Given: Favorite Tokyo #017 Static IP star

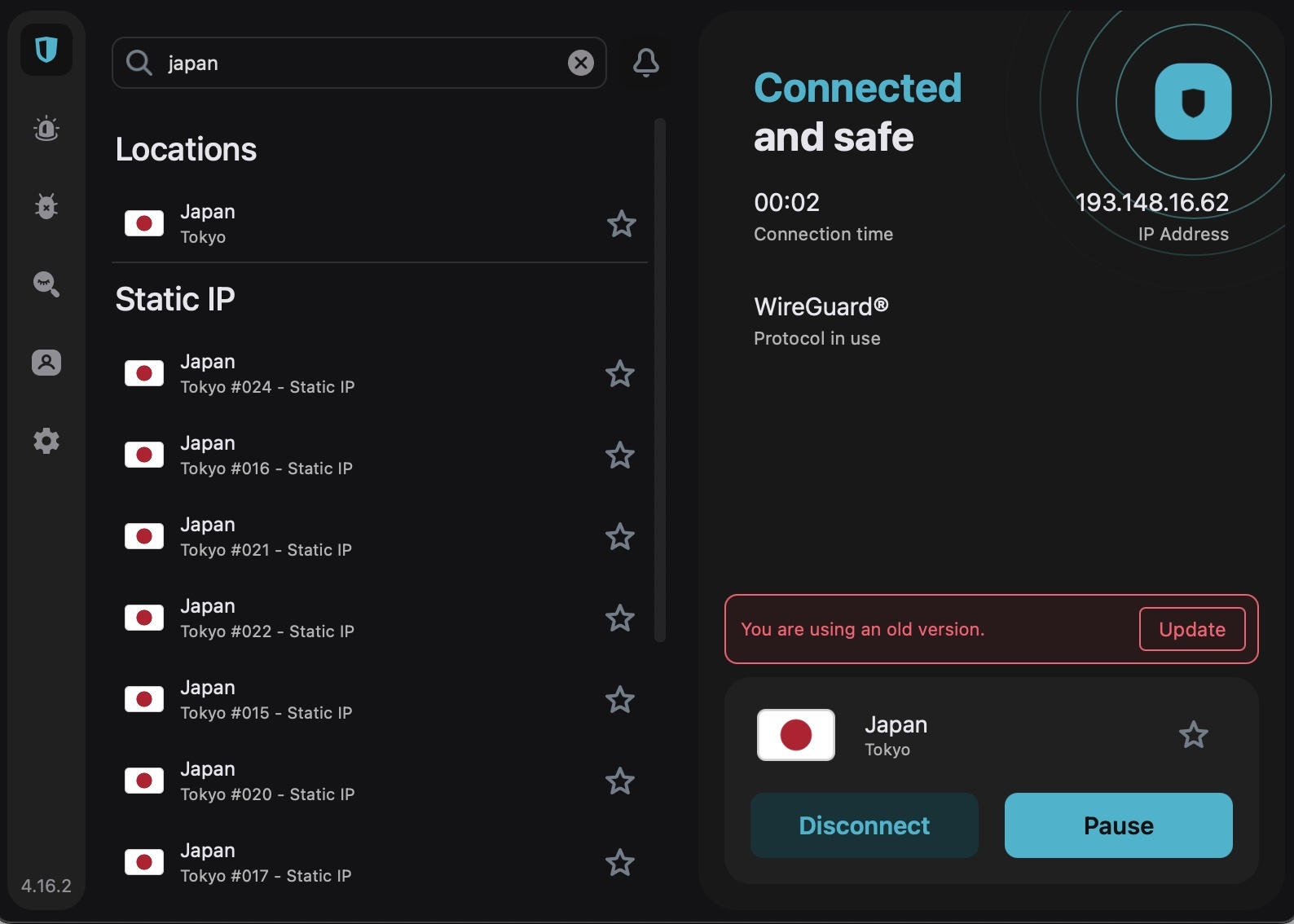Looking at the screenshot, I should coord(620,863).
